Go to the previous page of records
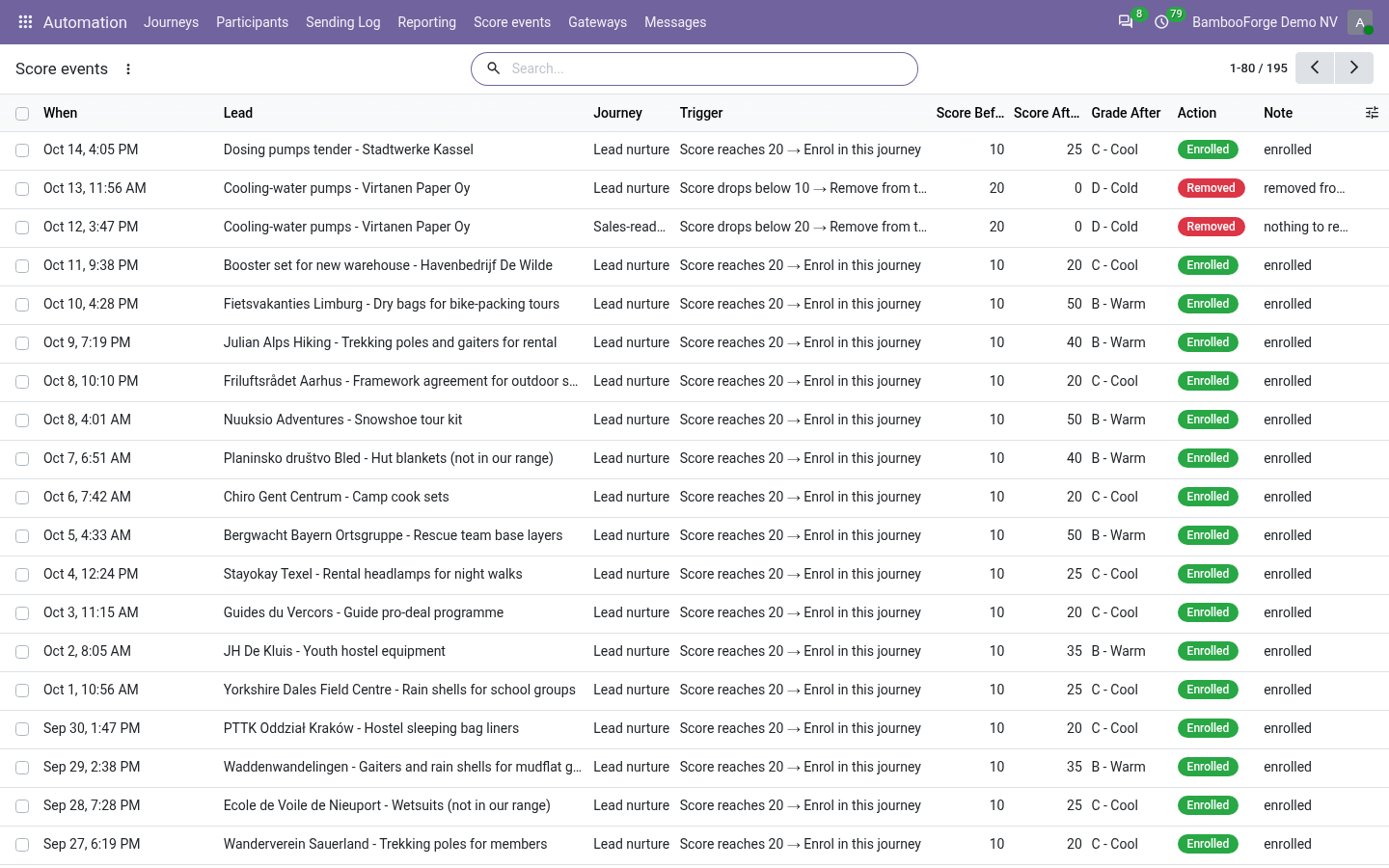Screen dimensions: 1389x868 1315,68
